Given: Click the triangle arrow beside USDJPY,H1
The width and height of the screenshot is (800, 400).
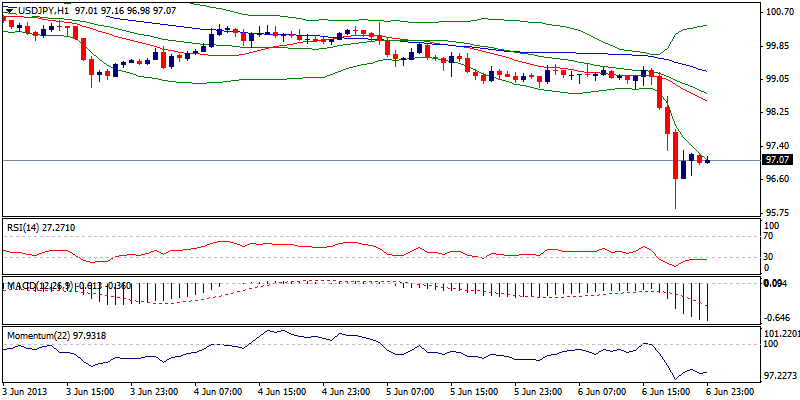Looking at the screenshot, I should 7,9.
